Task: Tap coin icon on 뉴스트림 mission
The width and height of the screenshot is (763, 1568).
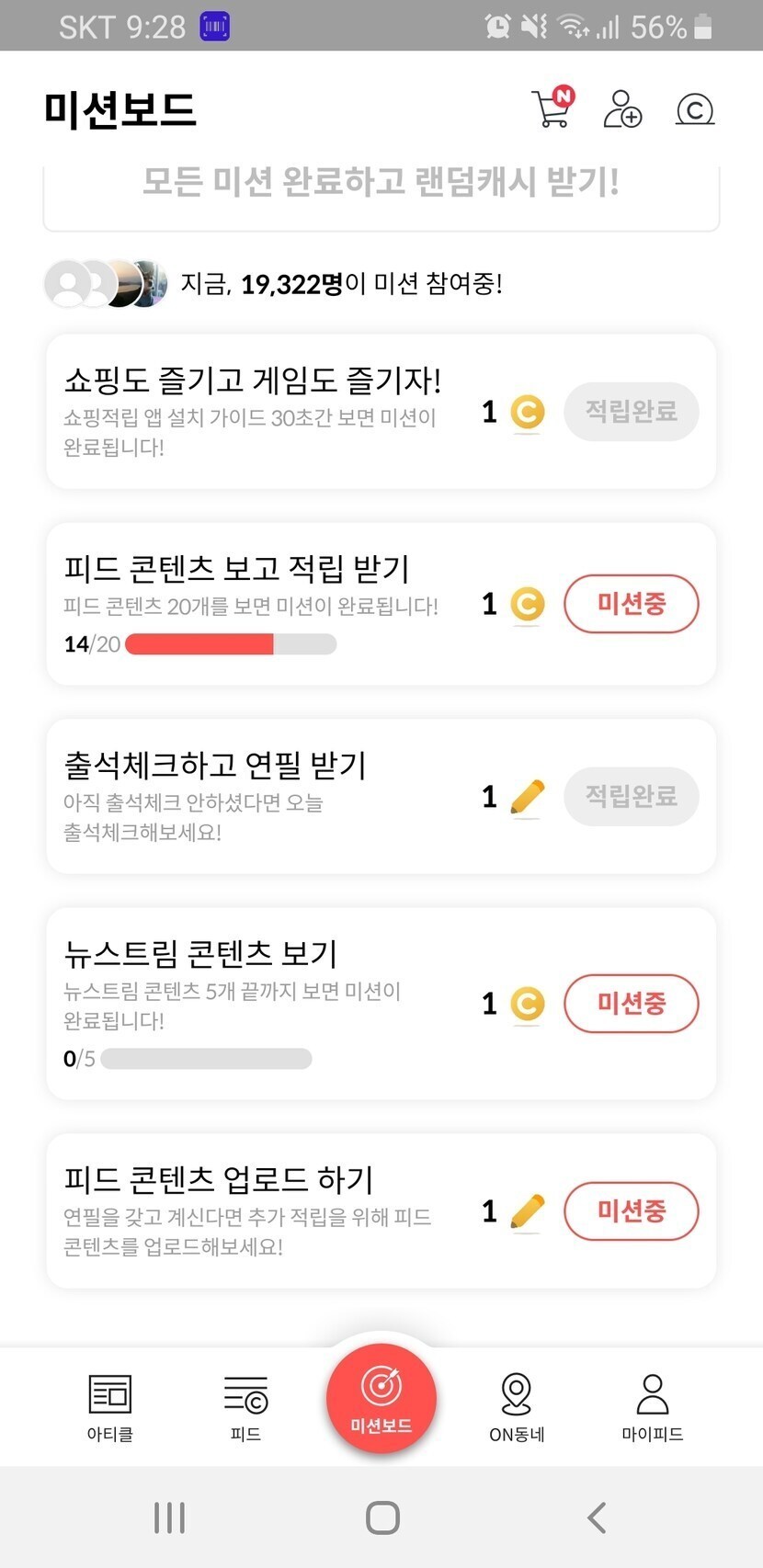Action: tap(527, 1004)
